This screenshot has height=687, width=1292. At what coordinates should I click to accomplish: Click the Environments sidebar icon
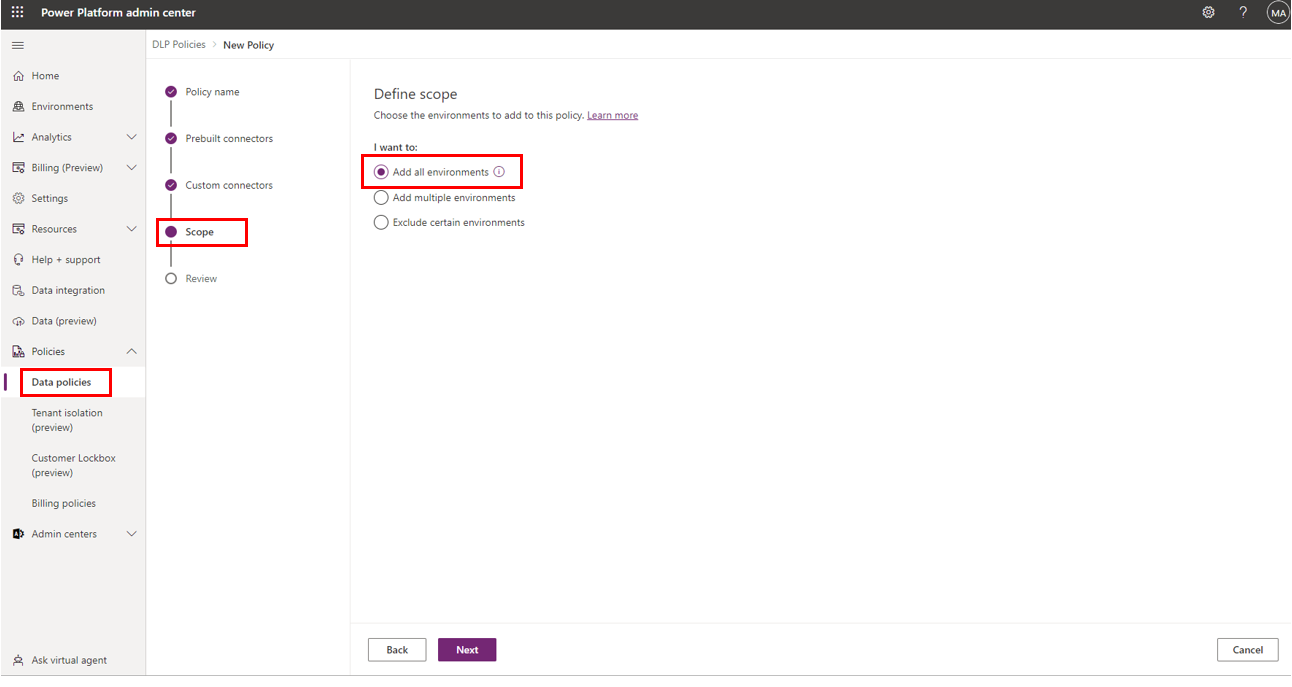(18, 107)
